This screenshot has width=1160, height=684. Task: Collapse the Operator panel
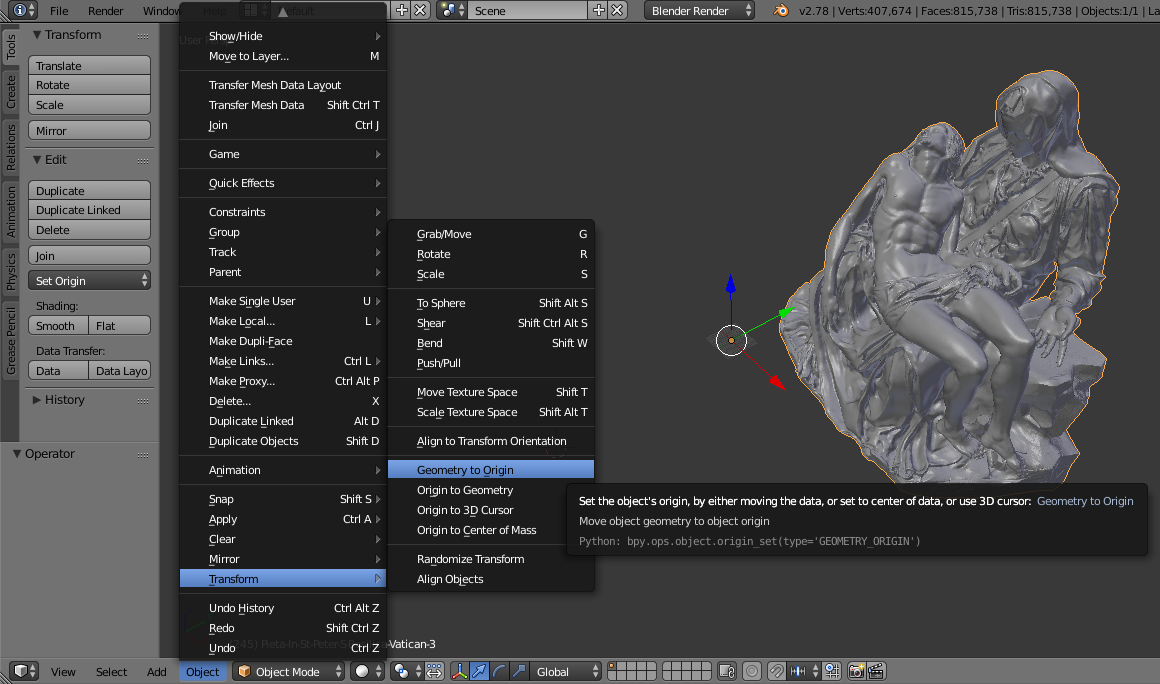(x=16, y=453)
